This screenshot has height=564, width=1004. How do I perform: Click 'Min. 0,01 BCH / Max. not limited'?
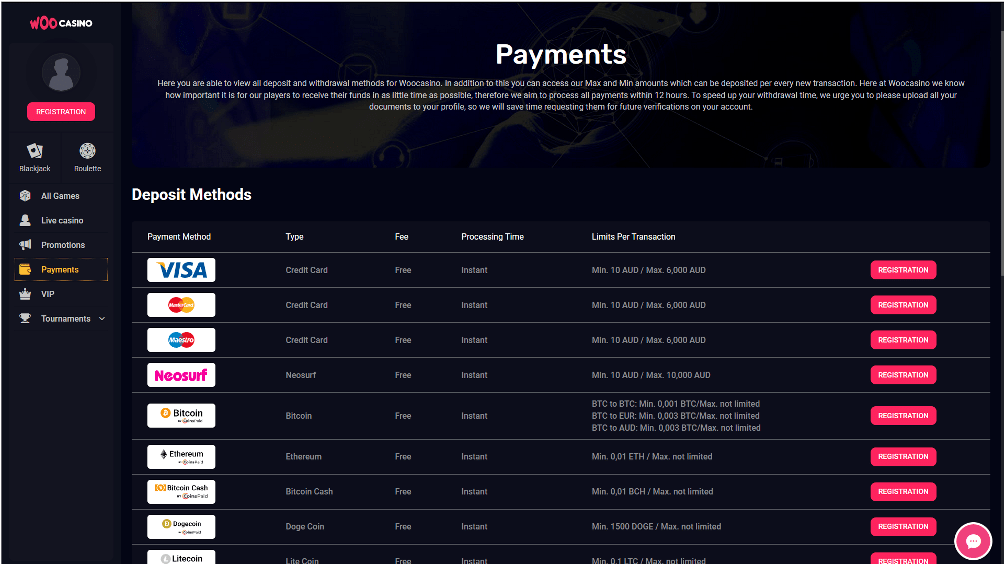pos(652,492)
